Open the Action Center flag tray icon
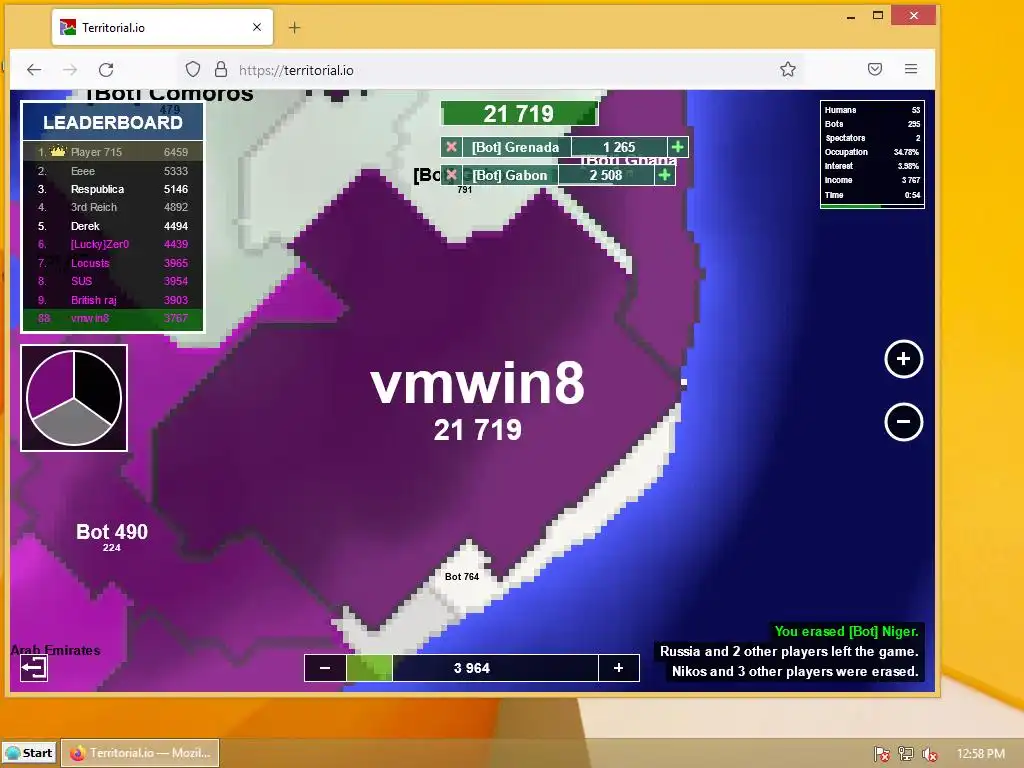The width and height of the screenshot is (1024, 768). click(881, 754)
